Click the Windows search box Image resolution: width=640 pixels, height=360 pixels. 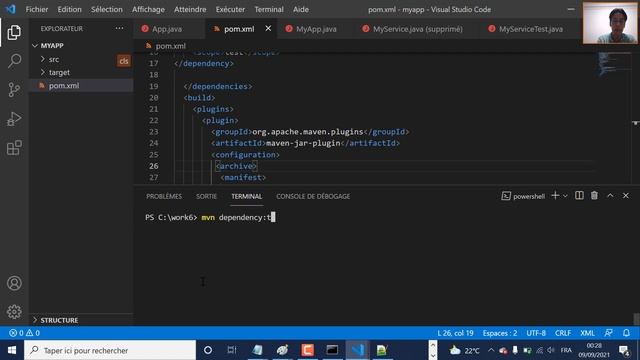pyautogui.click(x=110, y=350)
